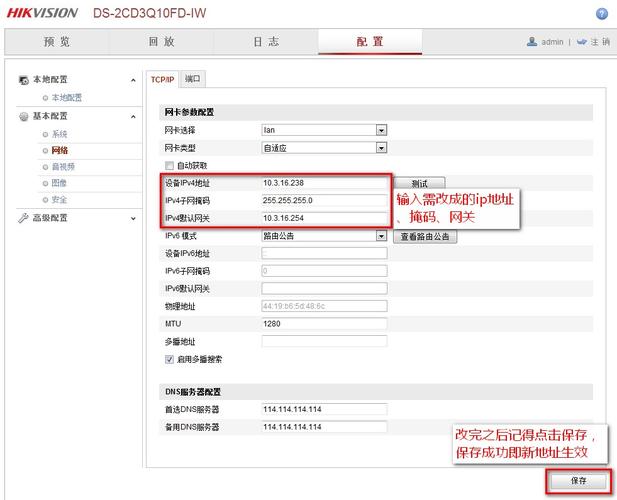This screenshot has width=617, height=500.
Task: Expand the 高级配置 section chevron
Action: (x=133, y=218)
